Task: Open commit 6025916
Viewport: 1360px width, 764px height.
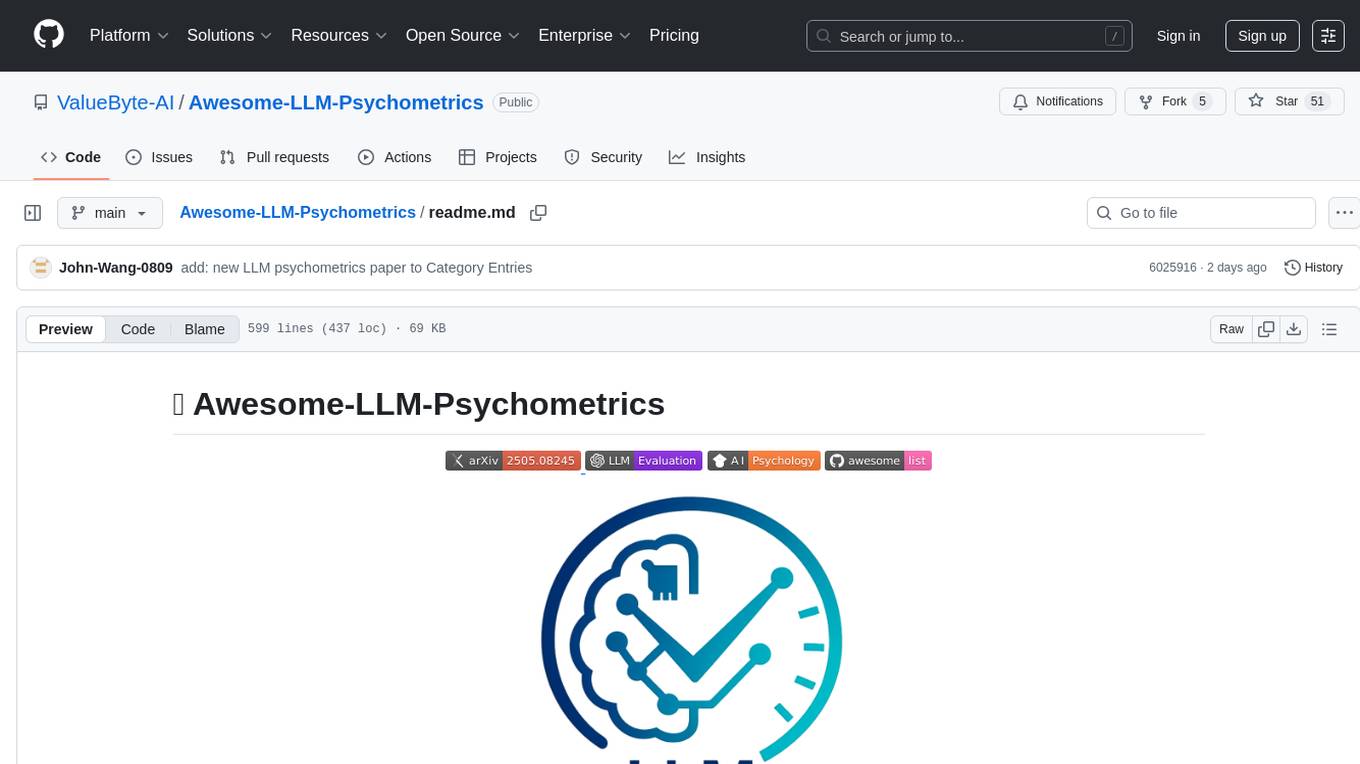Action: coord(1173,267)
